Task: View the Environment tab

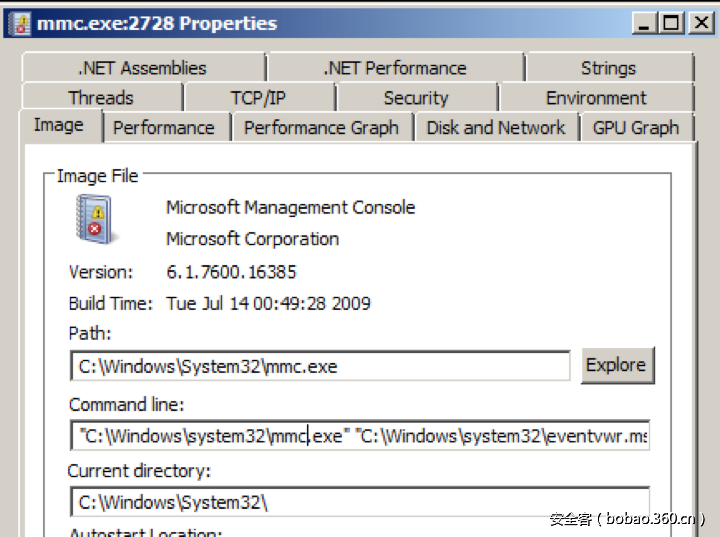Action: click(x=596, y=98)
